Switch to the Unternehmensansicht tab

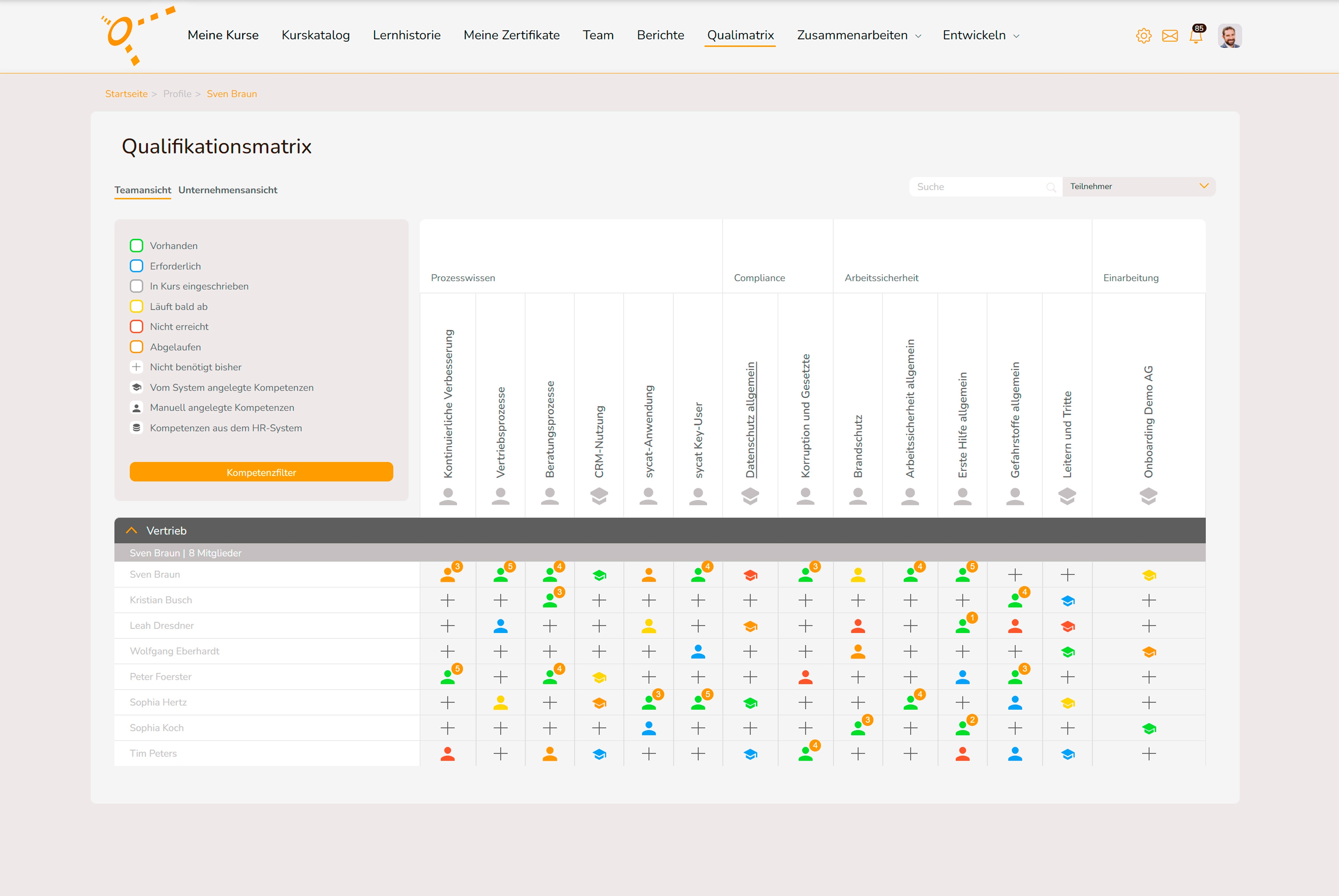[x=228, y=190]
